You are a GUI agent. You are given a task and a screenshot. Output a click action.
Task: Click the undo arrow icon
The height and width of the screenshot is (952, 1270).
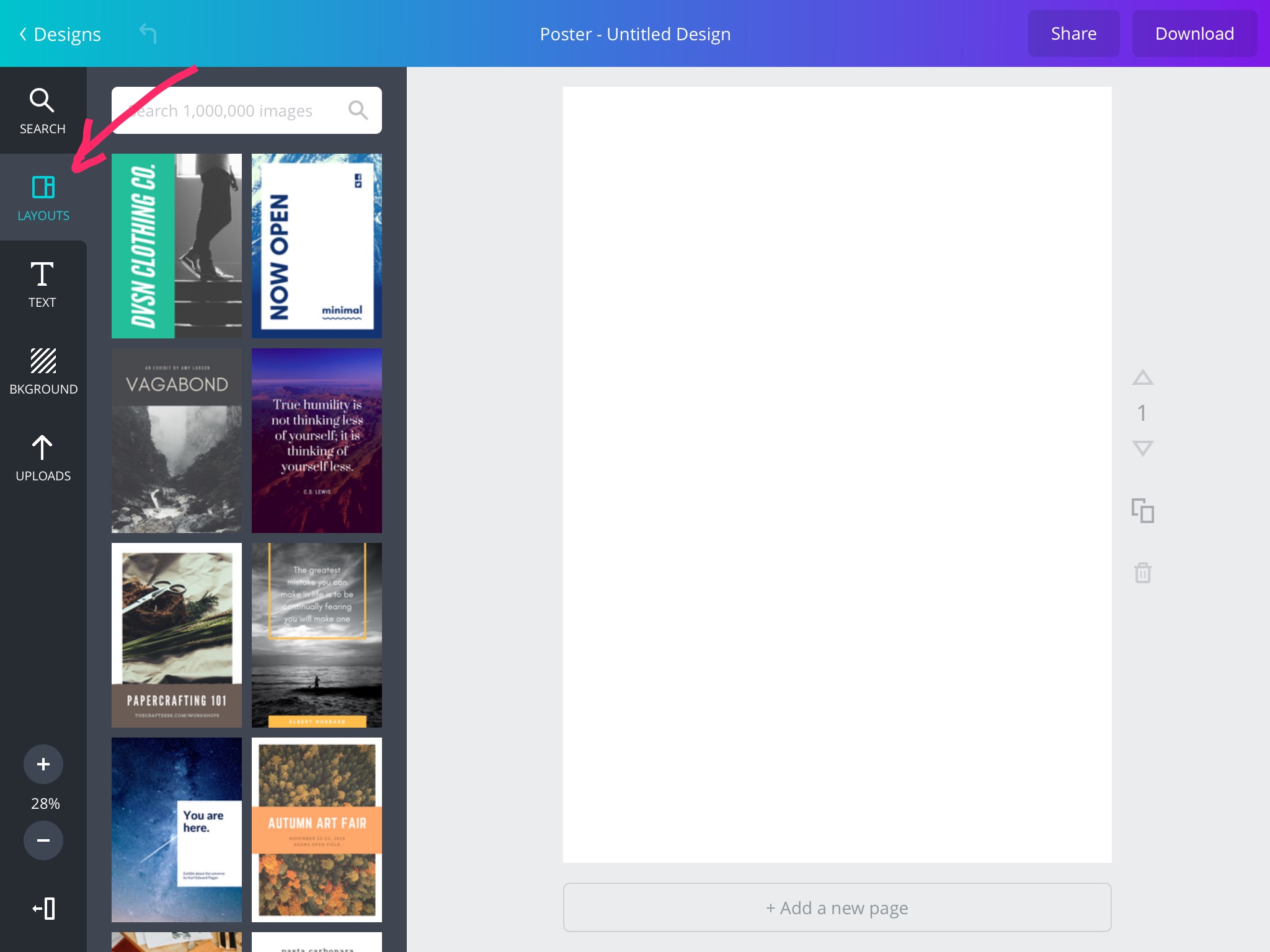coord(148,33)
